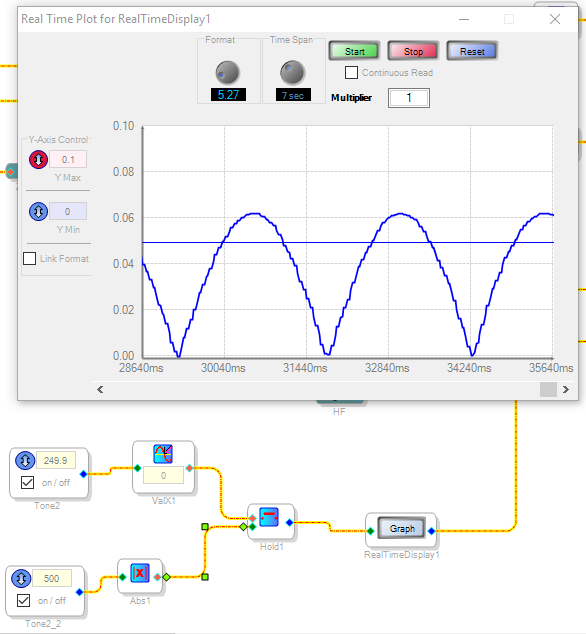Click the Time Span knob
The height and width of the screenshot is (634, 586).
coord(292,72)
